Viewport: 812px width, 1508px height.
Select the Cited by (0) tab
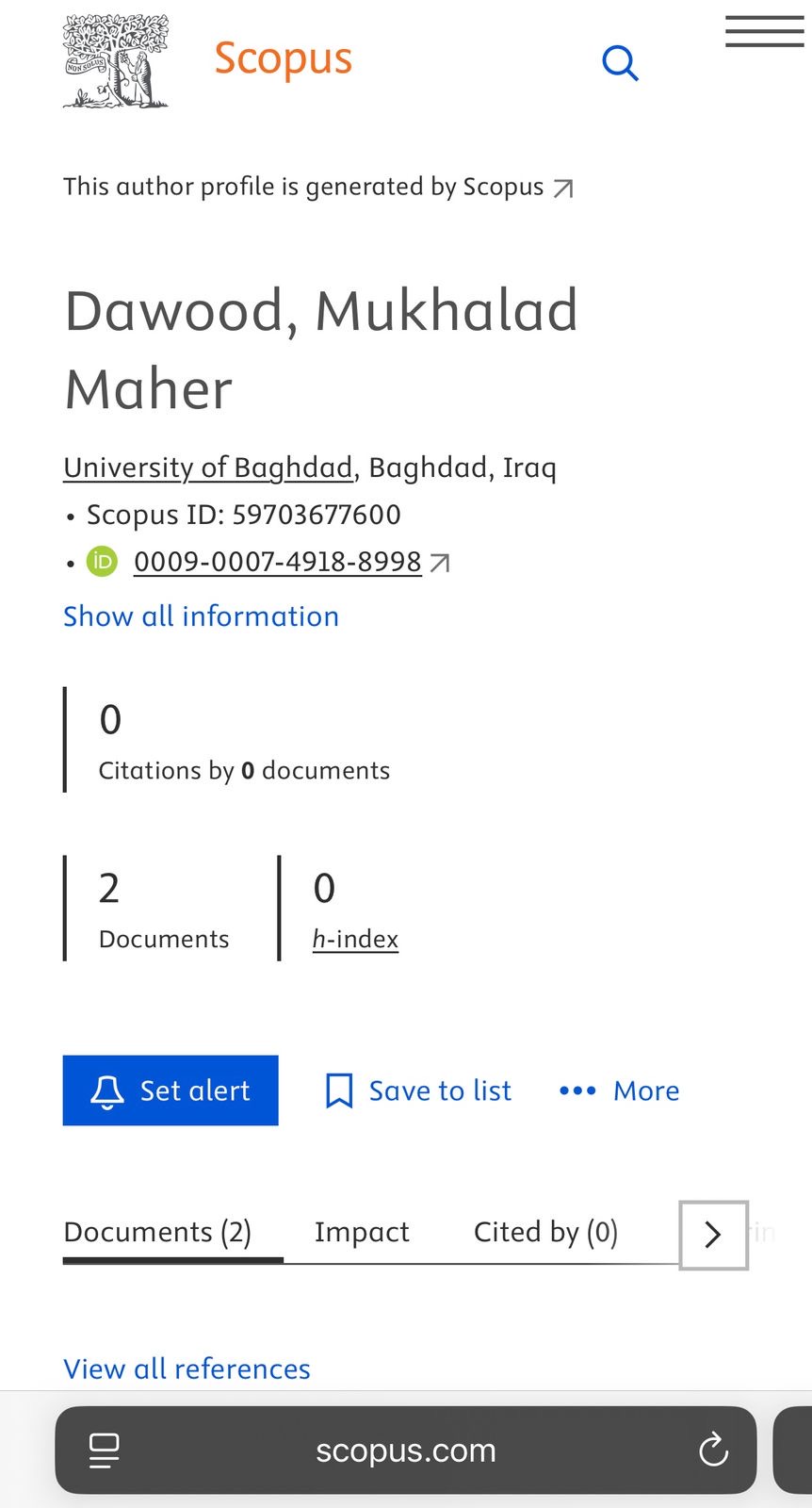tap(545, 1232)
